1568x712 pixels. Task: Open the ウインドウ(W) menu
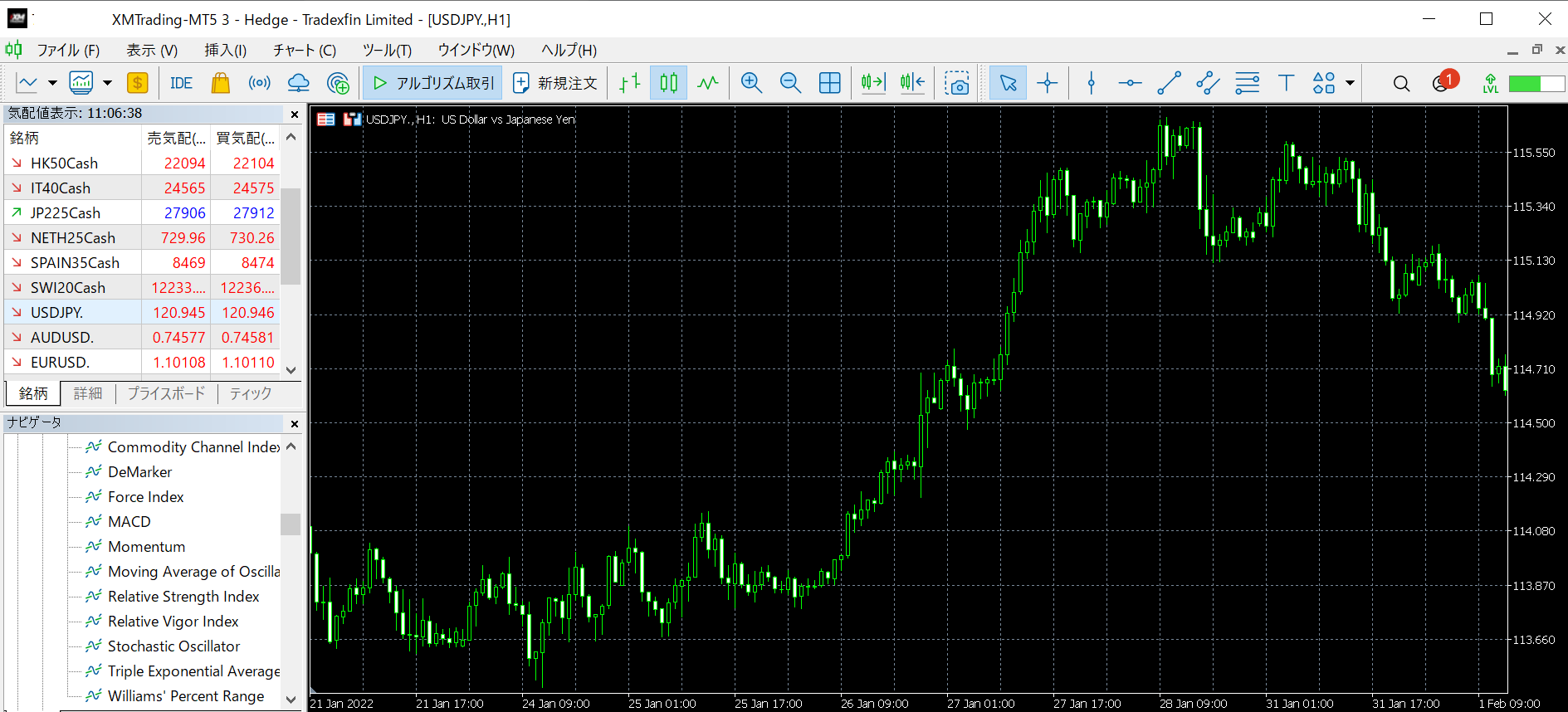476,50
